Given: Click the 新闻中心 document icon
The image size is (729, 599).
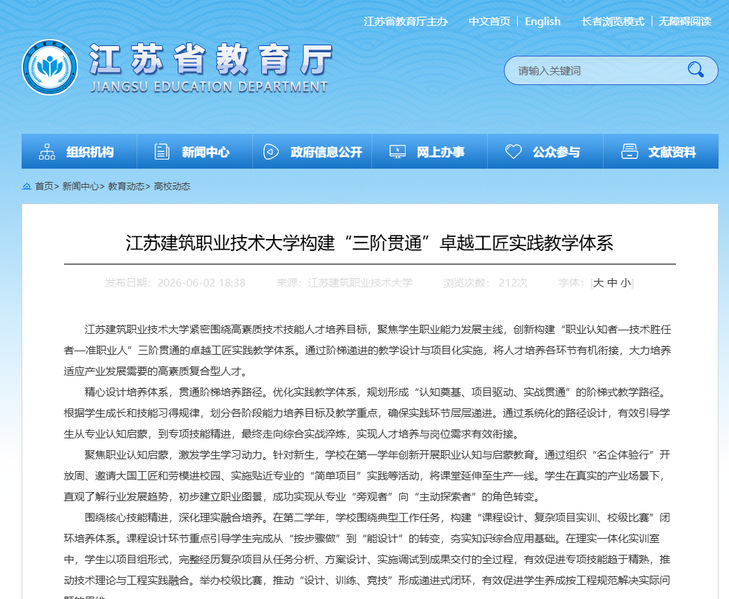Looking at the screenshot, I should (162, 152).
